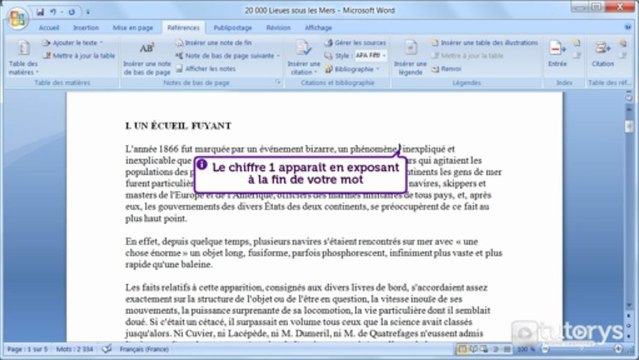The height and width of the screenshot is (360, 639).
Task: Select the Références tab
Action: tap(183, 28)
